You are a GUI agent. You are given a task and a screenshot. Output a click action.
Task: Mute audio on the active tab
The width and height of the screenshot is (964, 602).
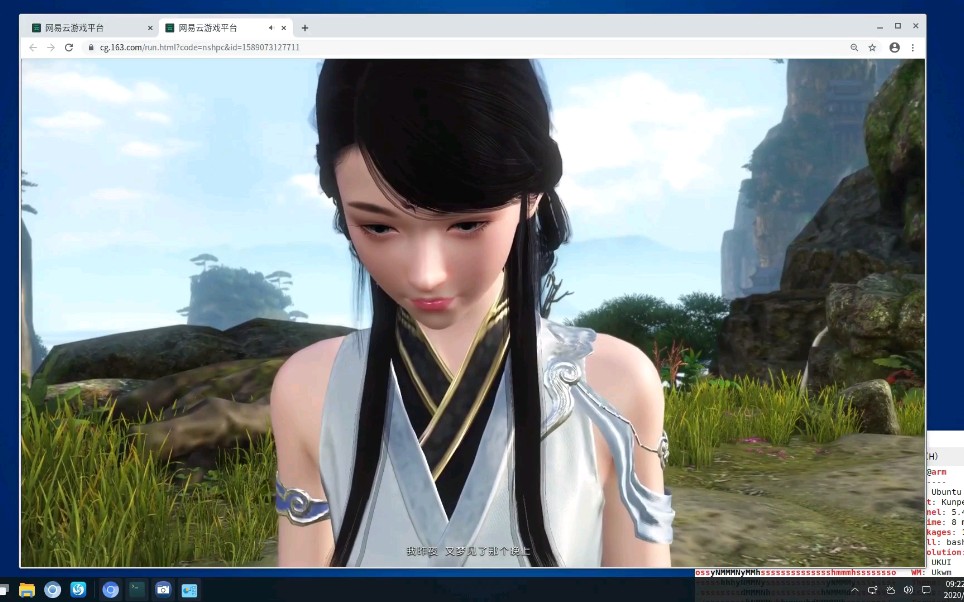pyautogui.click(x=271, y=28)
